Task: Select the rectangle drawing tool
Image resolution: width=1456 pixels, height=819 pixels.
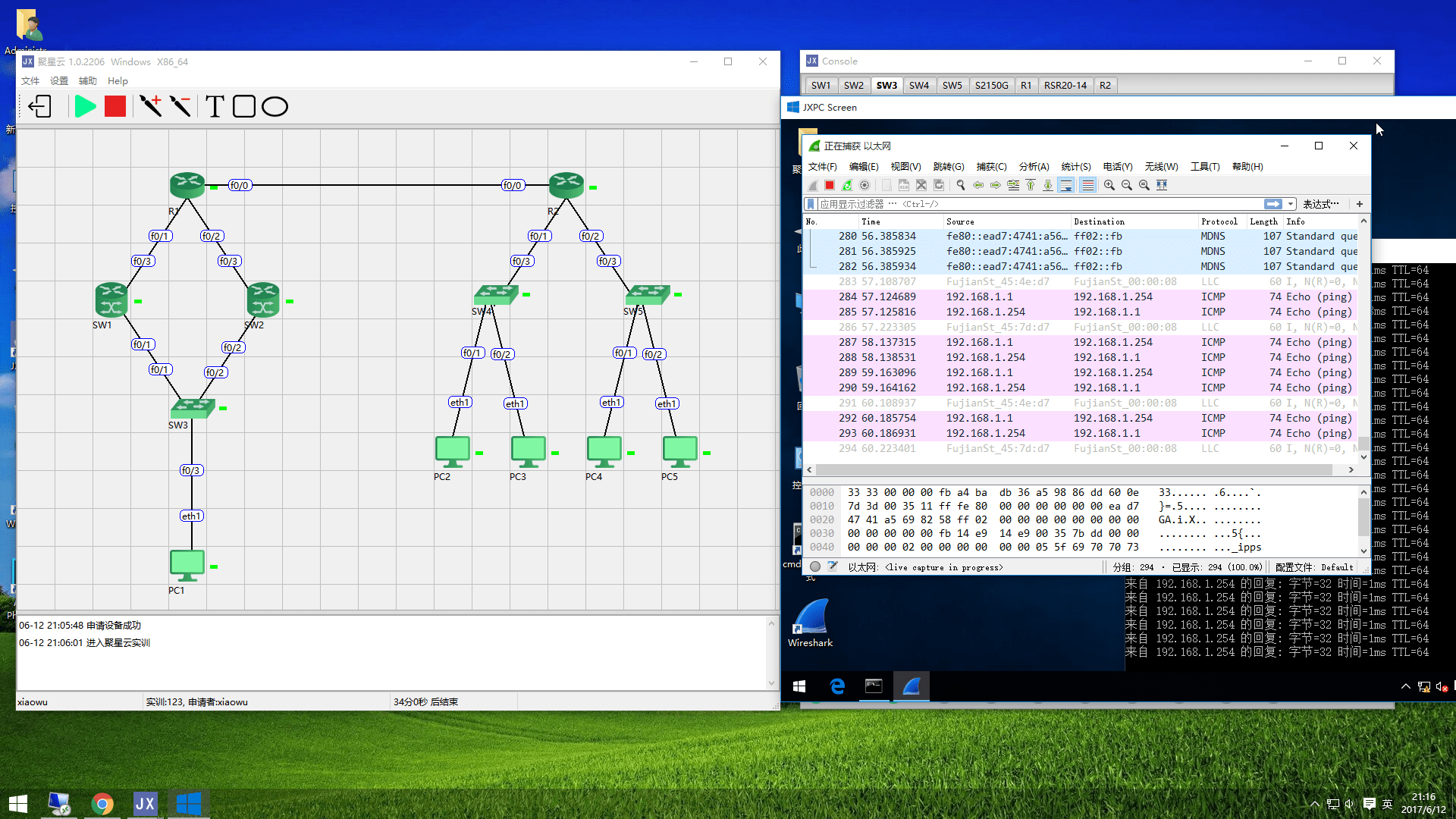Action: tap(244, 107)
